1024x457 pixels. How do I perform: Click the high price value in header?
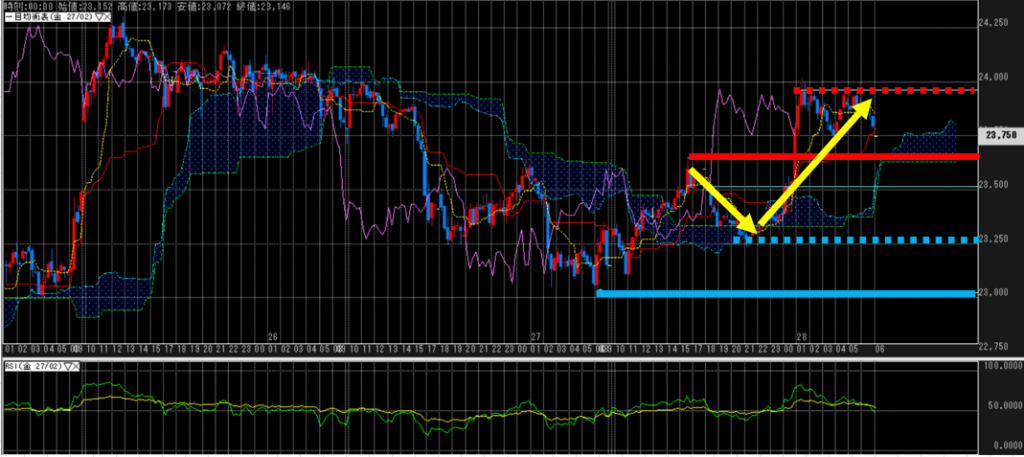coord(155,5)
